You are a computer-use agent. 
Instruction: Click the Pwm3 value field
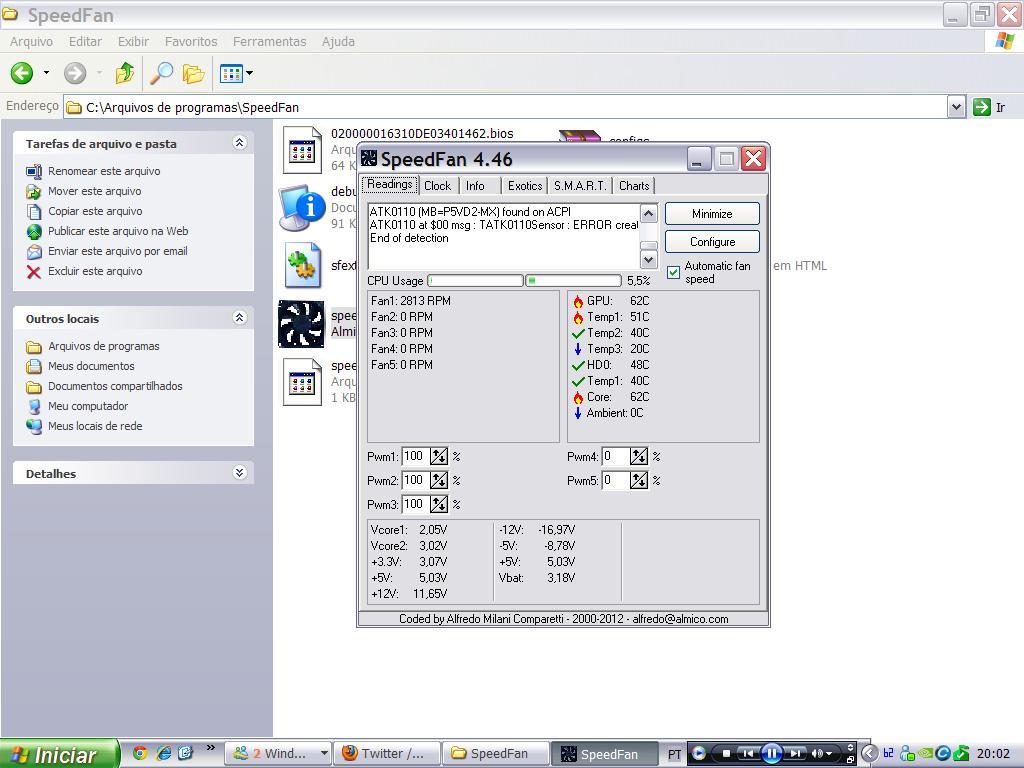click(x=415, y=505)
